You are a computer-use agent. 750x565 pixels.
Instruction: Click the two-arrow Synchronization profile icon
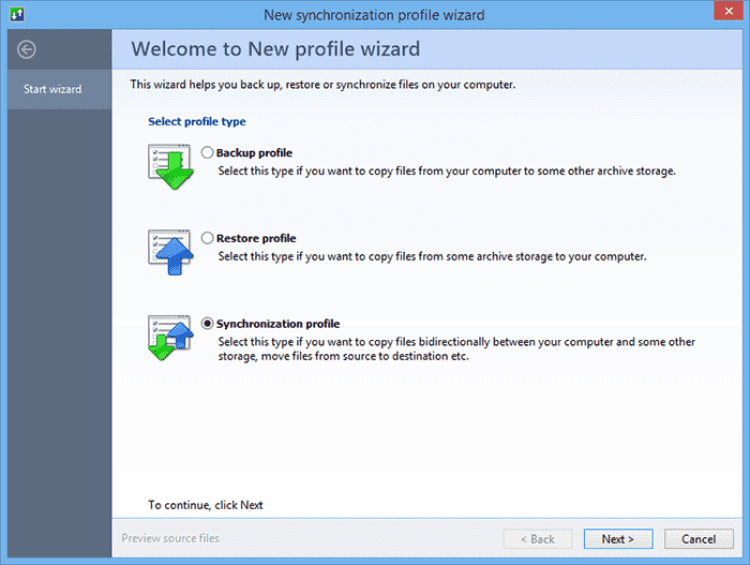point(171,338)
